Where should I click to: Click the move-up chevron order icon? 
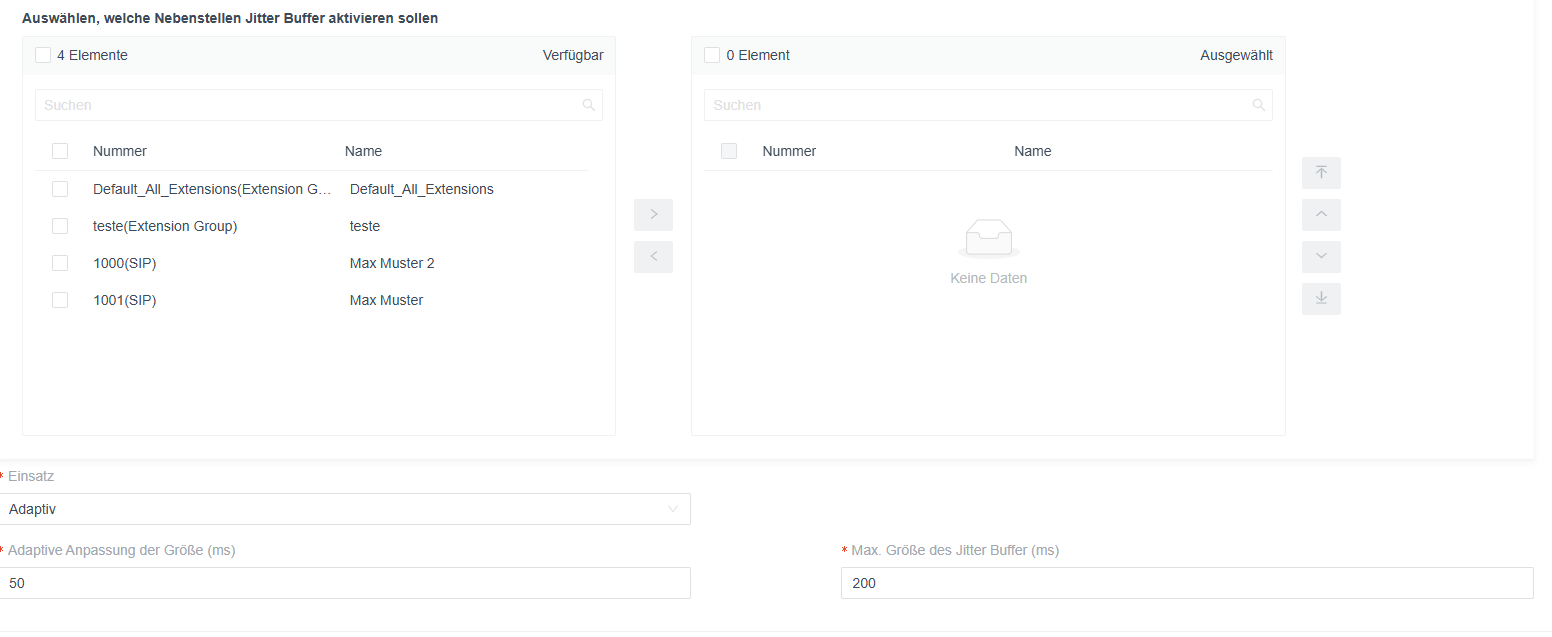[1321, 215]
